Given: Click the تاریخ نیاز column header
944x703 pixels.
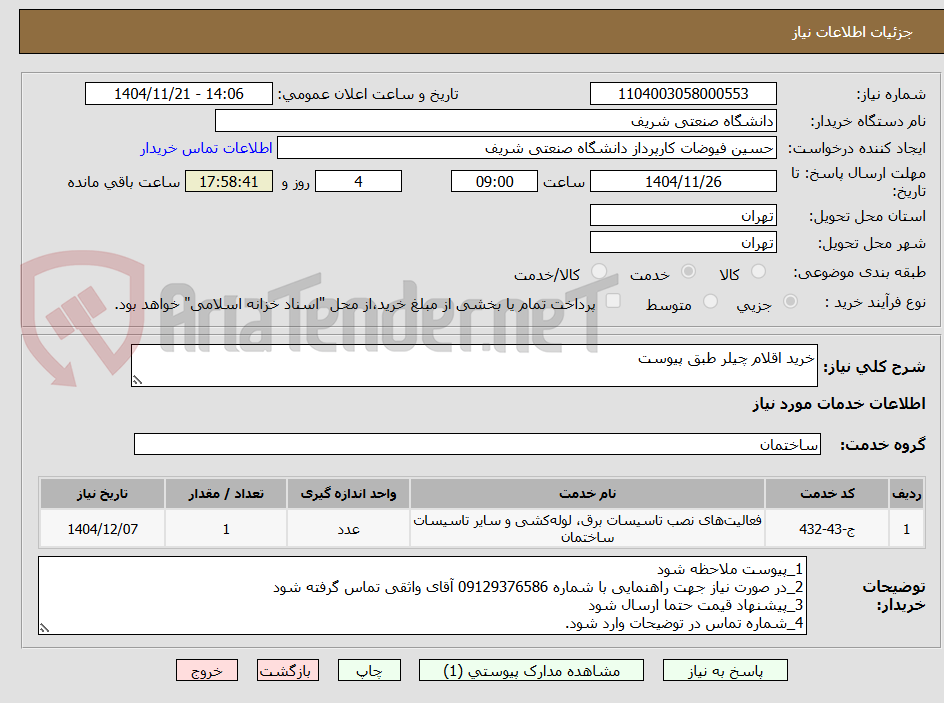Looking at the screenshot, I should (x=102, y=494).
